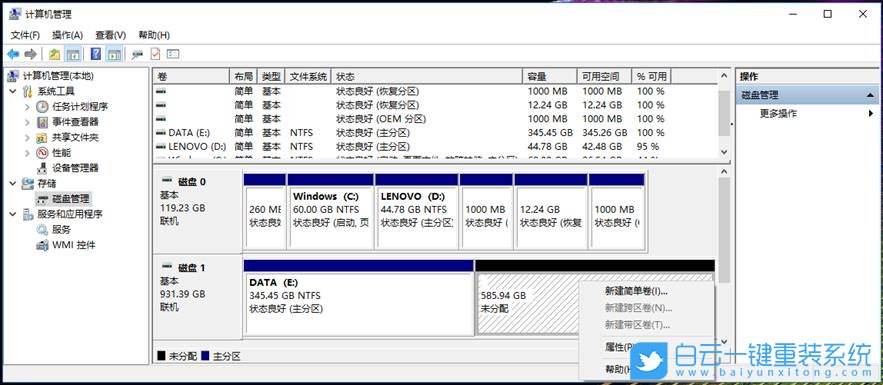Collapse the 磁盘管理 actions section arrow
The height and width of the screenshot is (385, 883).
coord(870,96)
